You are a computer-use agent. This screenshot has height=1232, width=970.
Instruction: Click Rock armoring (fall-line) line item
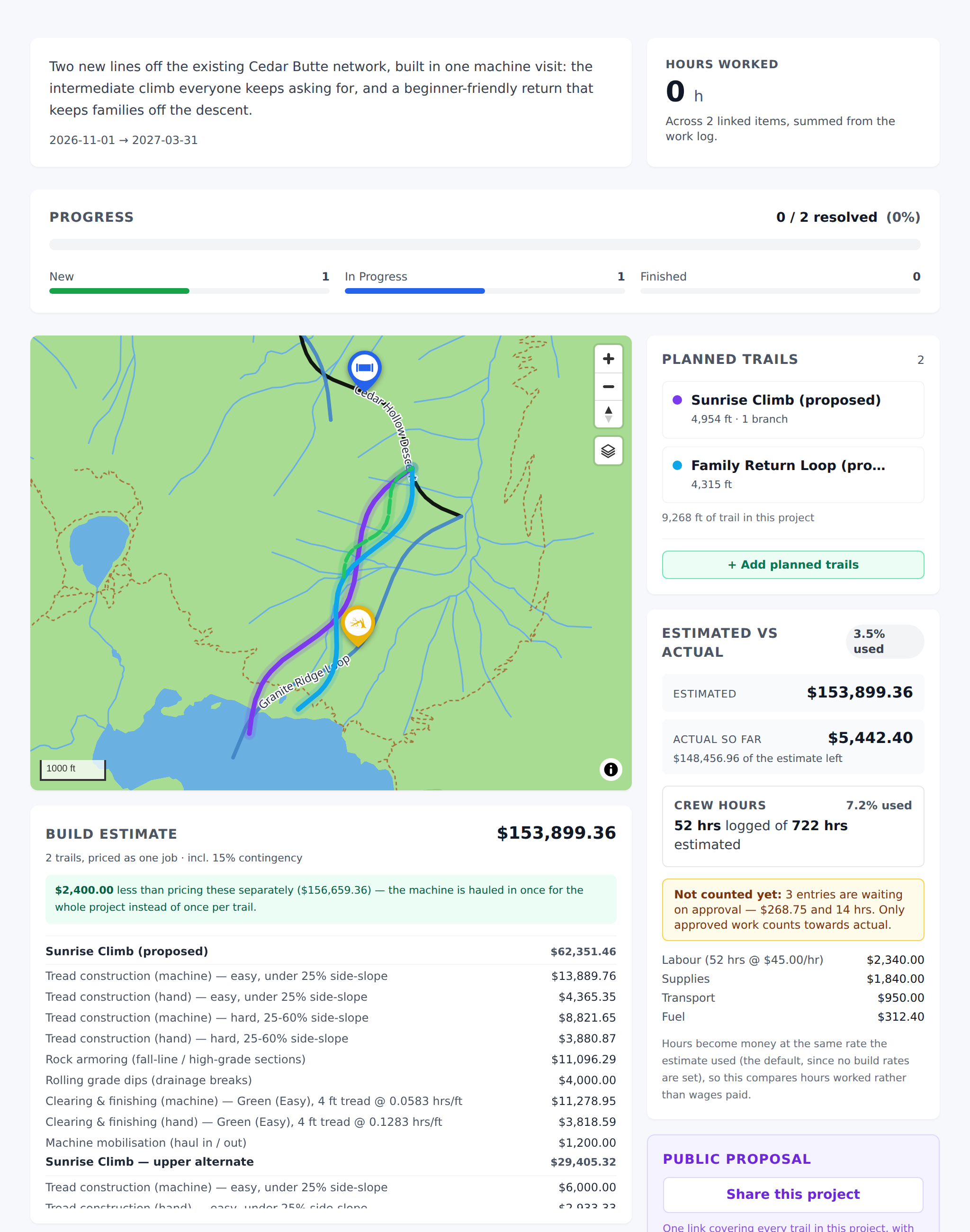point(331,1059)
